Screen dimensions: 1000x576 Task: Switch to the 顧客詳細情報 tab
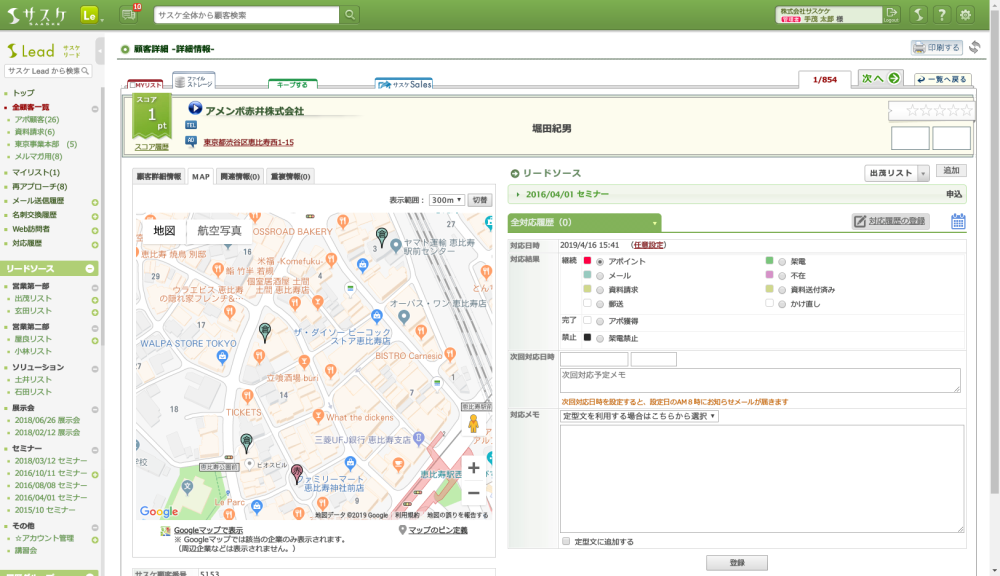point(159,176)
